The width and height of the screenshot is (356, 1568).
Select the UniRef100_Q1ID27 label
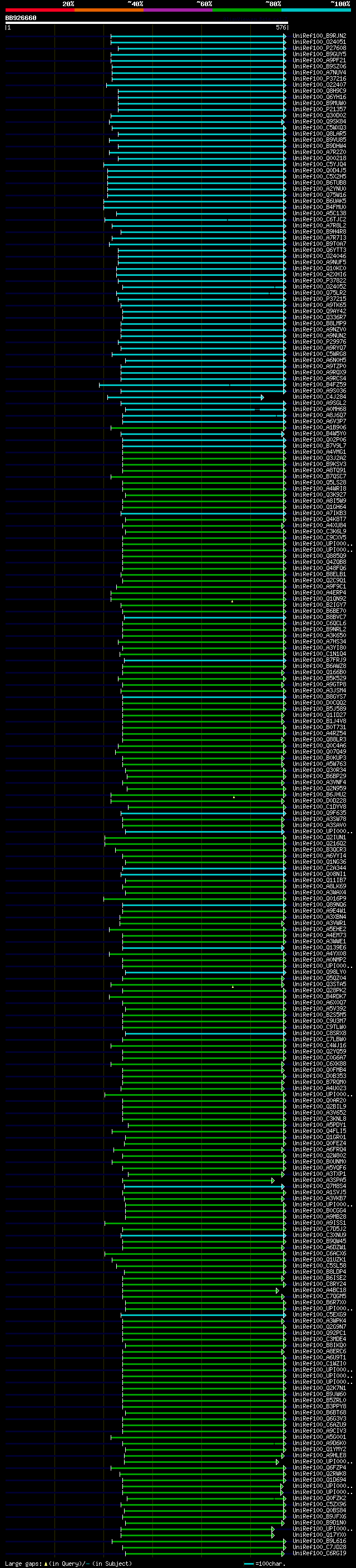coord(319,715)
